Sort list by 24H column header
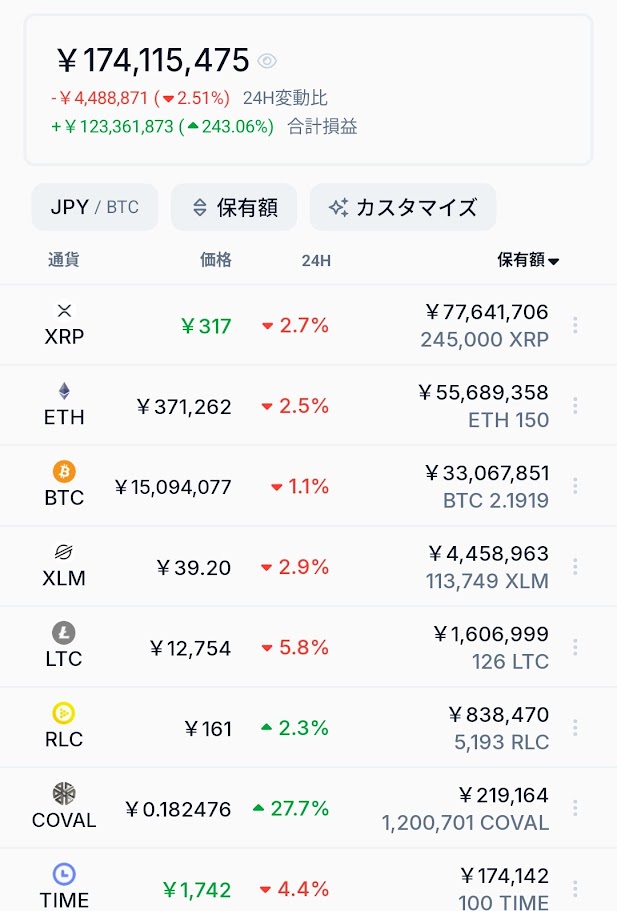The height and width of the screenshot is (911, 617). 316,260
